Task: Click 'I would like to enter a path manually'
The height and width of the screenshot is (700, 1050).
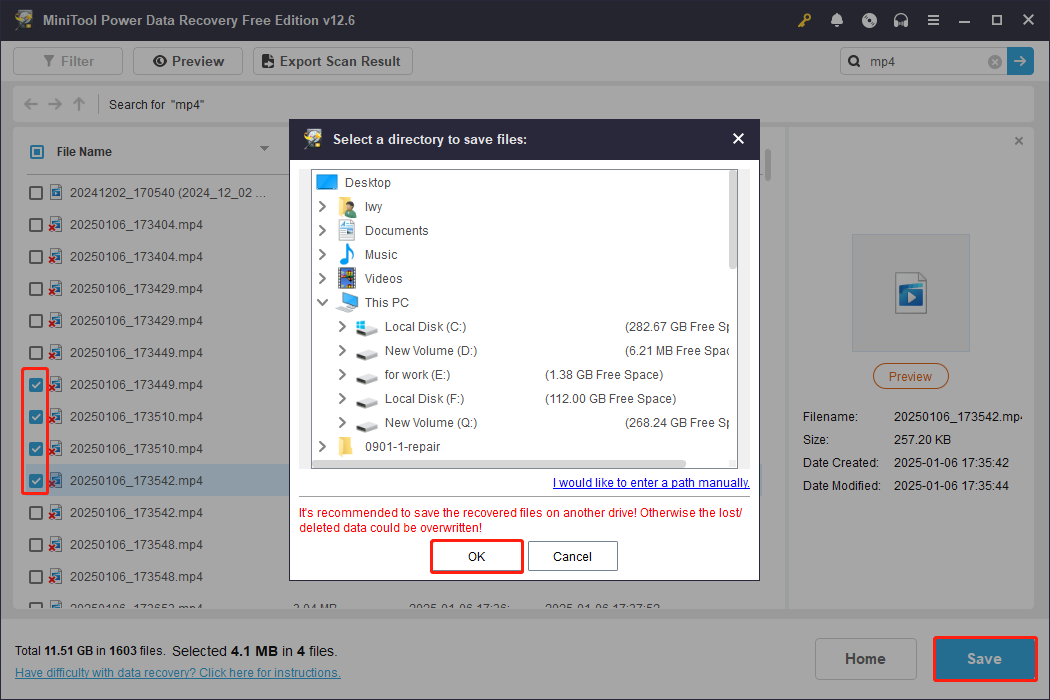Action: pos(651,483)
